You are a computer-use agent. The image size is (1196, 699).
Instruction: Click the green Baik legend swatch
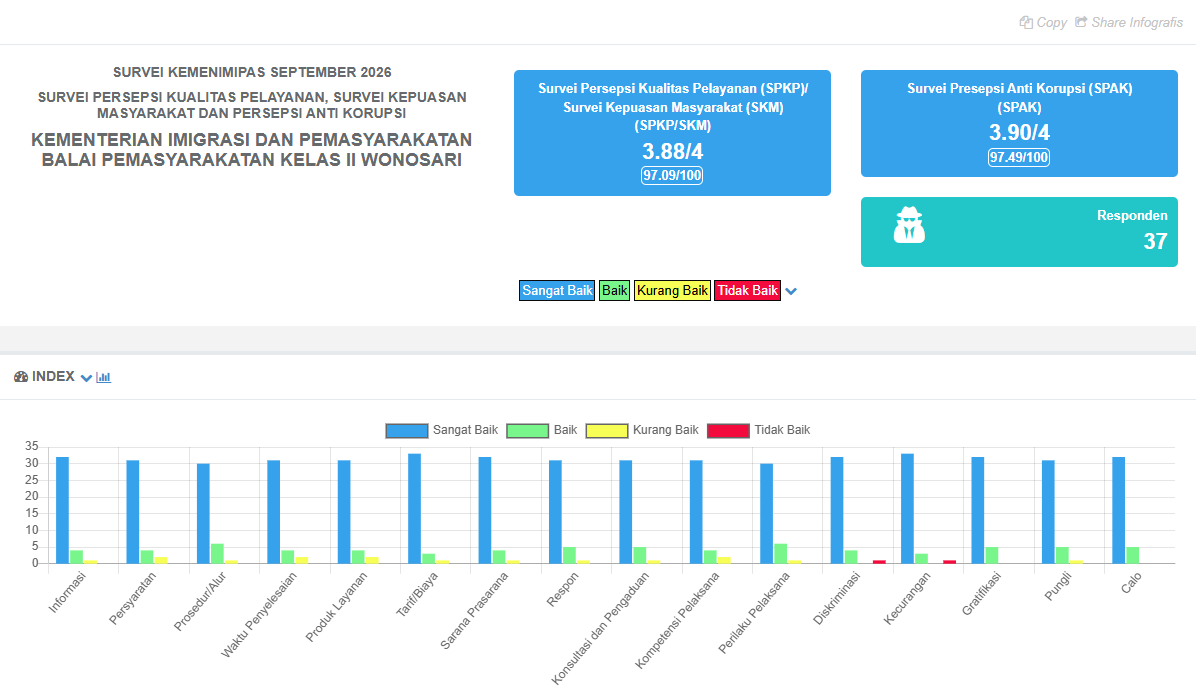click(x=527, y=430)
